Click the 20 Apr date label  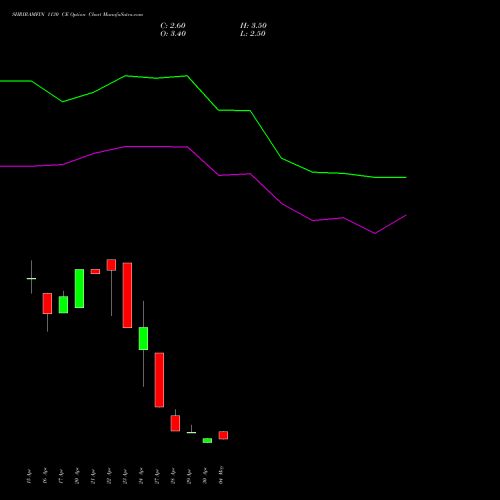[x=77, y=476]
